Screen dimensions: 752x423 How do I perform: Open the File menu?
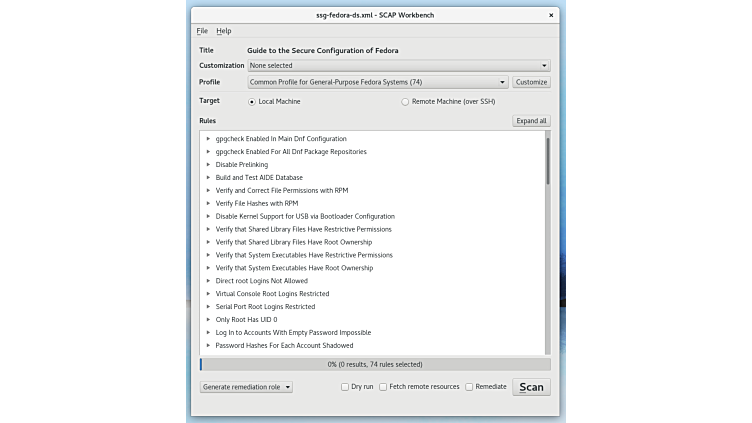click(x=202, y=31)
